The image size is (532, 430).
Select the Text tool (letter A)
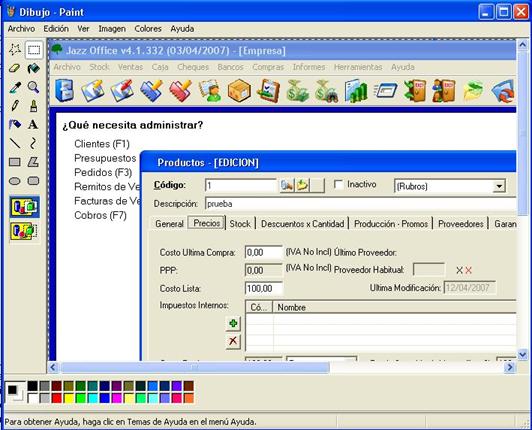pyautogui.click(x=33, y=125)
